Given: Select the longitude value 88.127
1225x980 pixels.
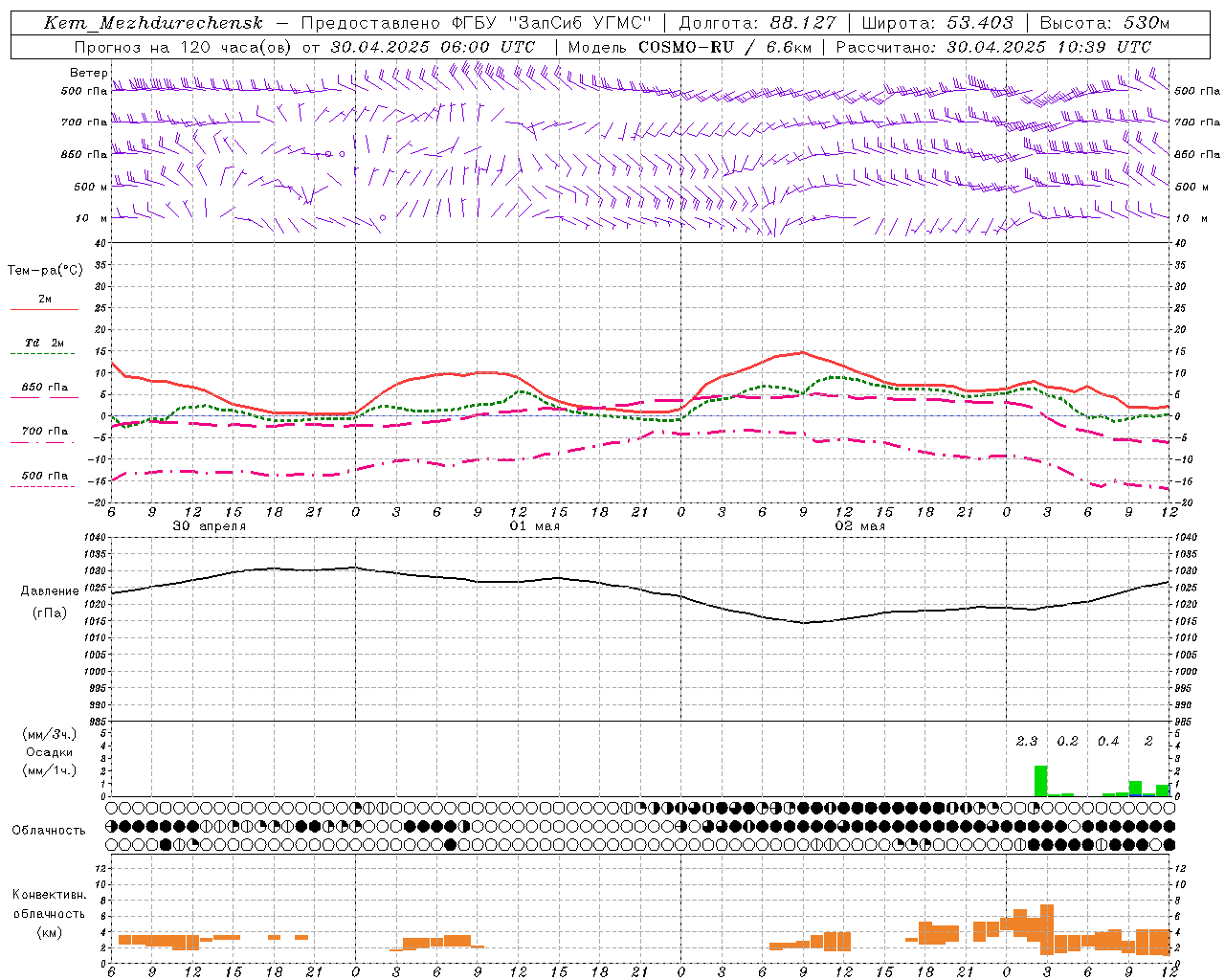Looking at the screenshot, I should tap(801, 23).
